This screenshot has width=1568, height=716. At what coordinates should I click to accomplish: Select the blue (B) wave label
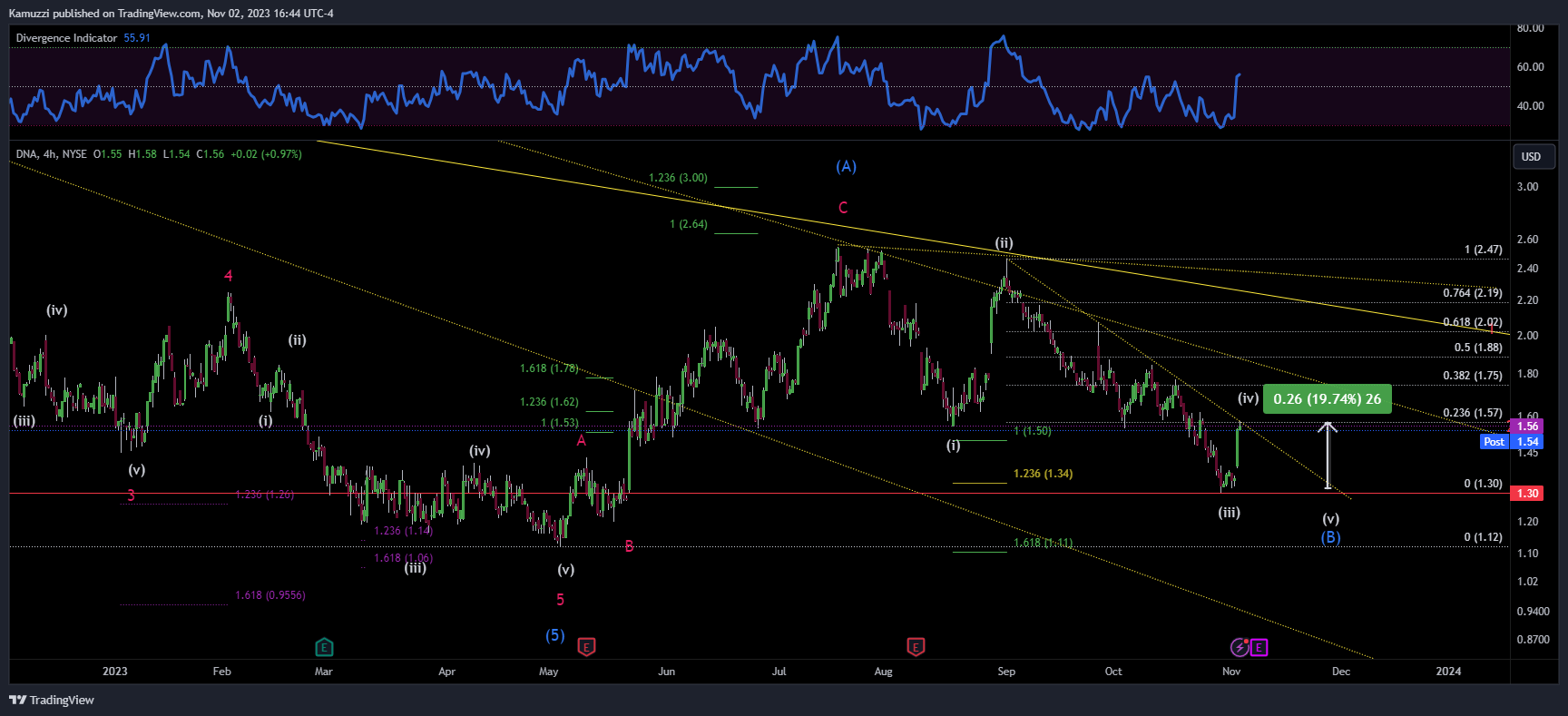pyautogui.click(x=1330, y=537)
